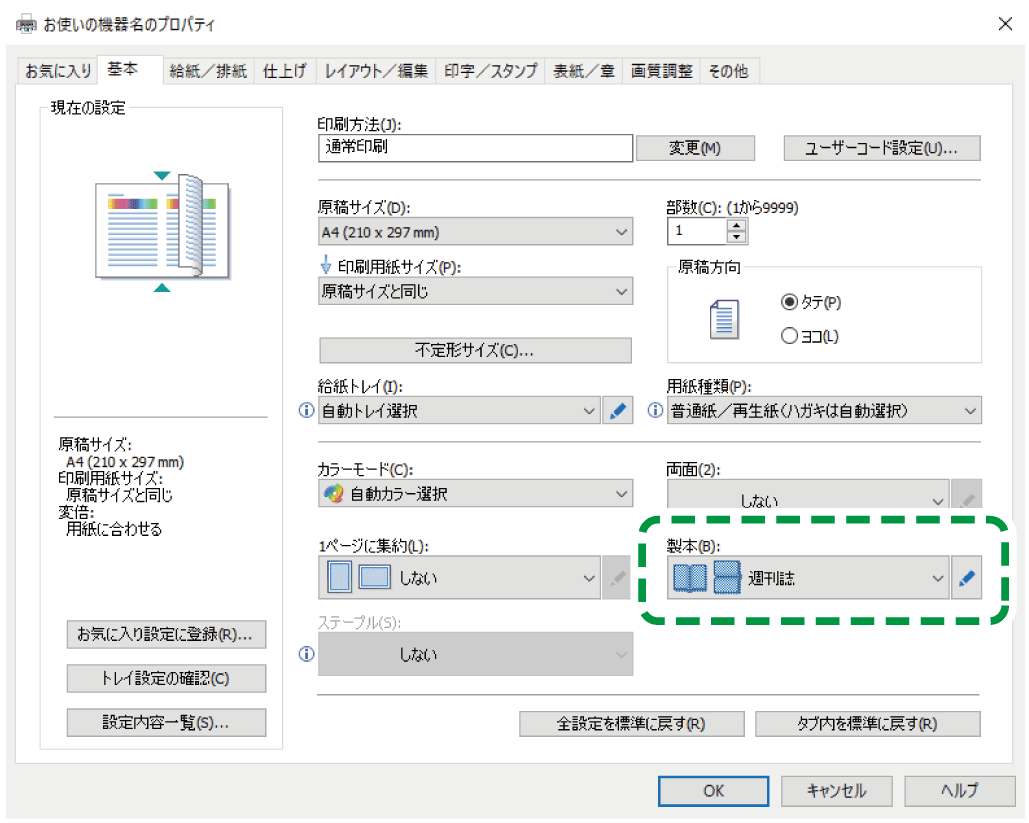Screen dimensions: 1029x823
Task: Open the 画質調整 tab
Action: (661, 71)
